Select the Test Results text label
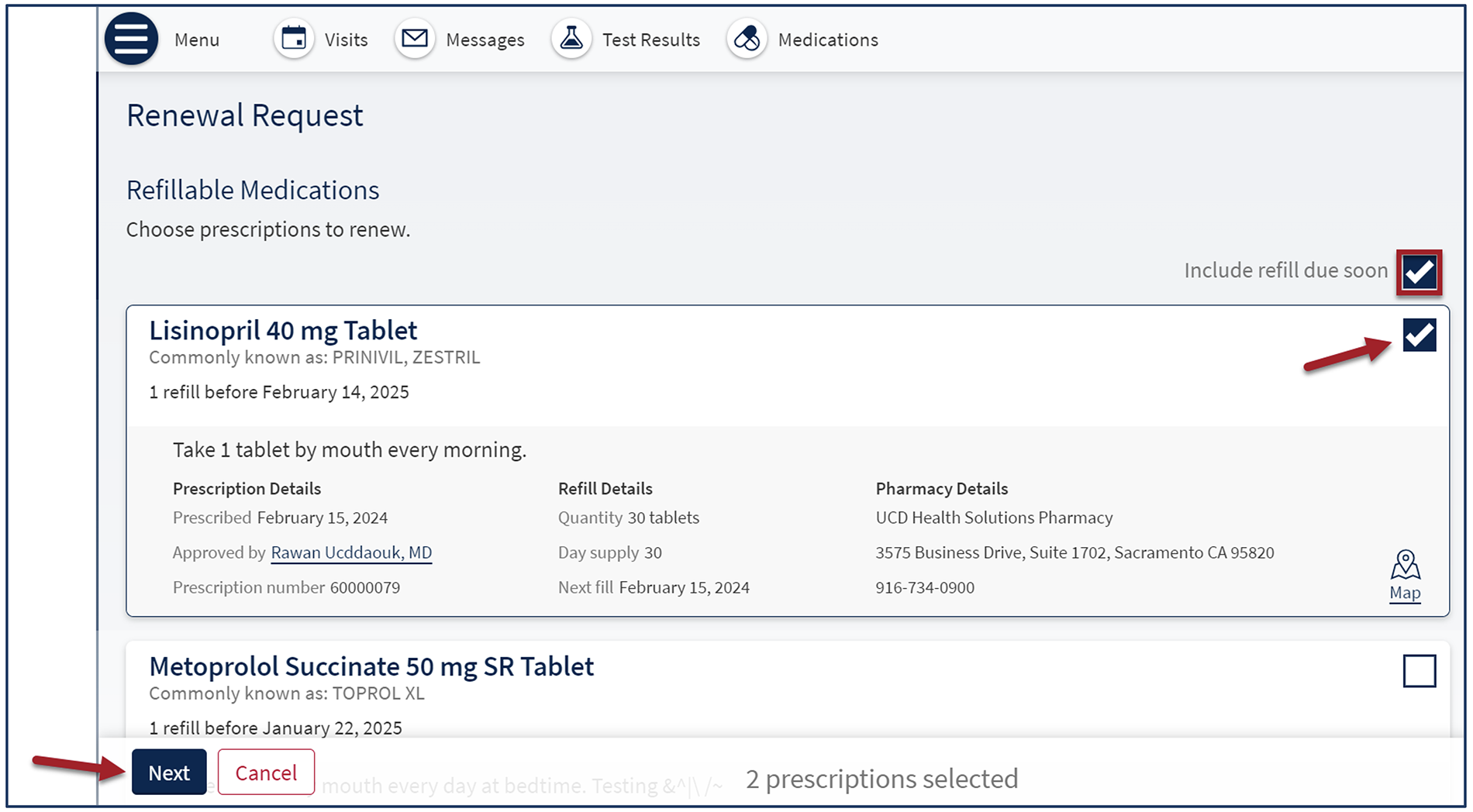Image resolution: width=1473 pixels, height=812 pixels. tap(650, 40)
